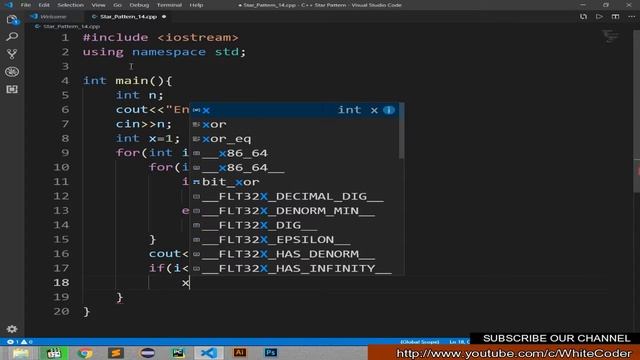
Task: Click the Split Editor icon
Action: coord(615,17)
